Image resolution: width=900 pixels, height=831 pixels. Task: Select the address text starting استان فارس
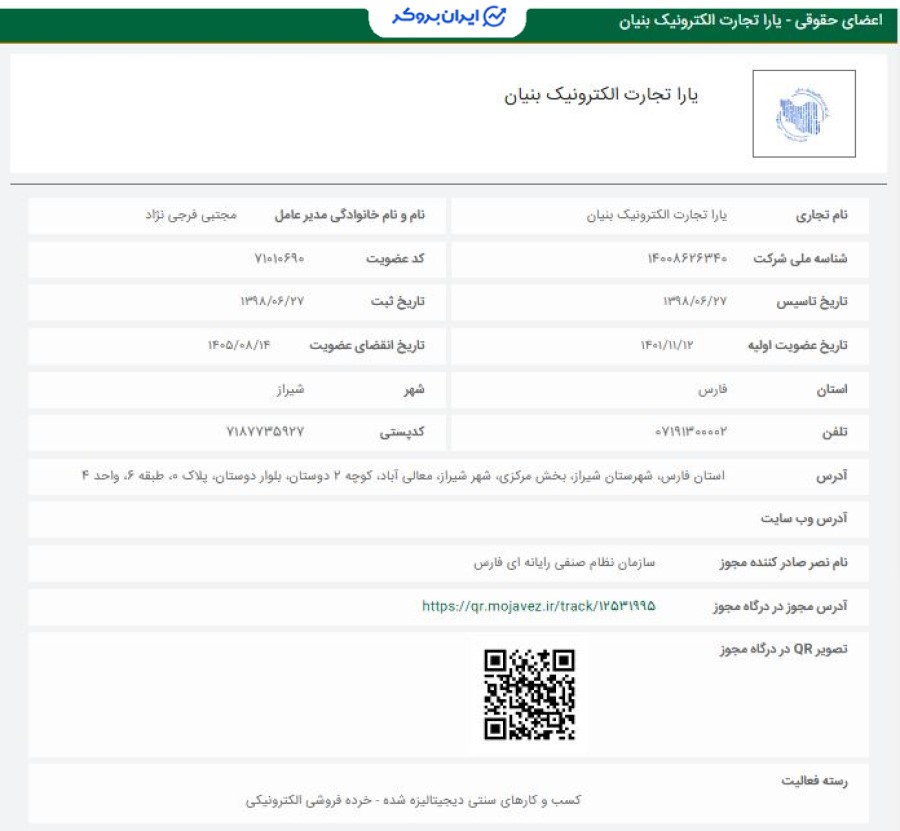(404, 476)
